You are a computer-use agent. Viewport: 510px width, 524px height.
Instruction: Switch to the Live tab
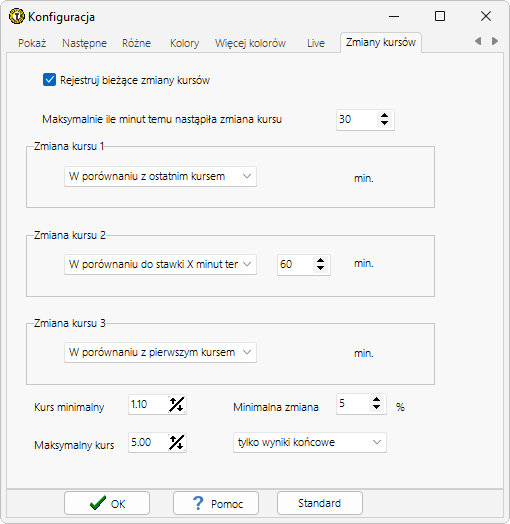(316, 43)
